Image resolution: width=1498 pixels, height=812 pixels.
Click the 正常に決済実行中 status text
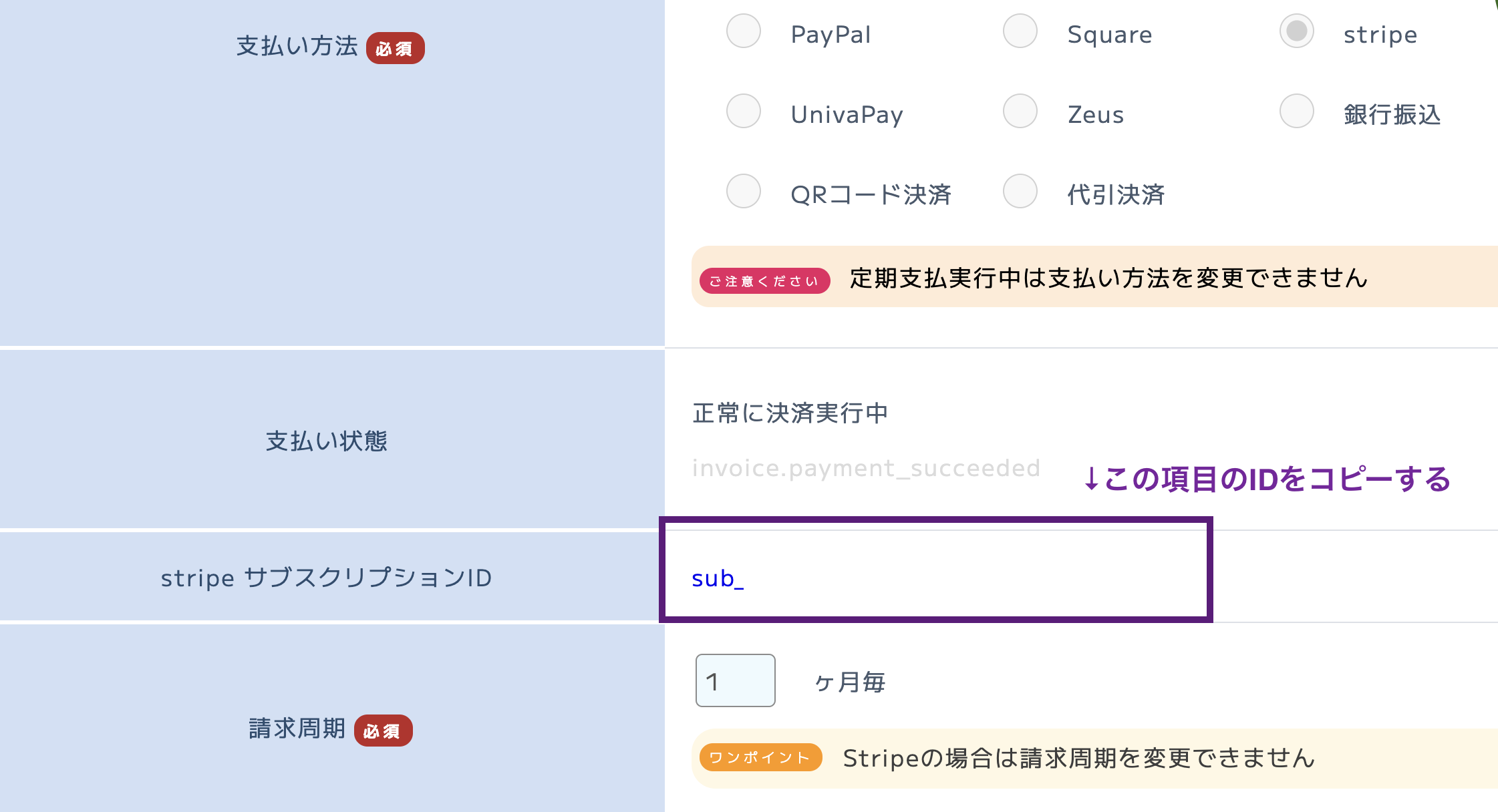pyautogui.click(x=790, y=413)
